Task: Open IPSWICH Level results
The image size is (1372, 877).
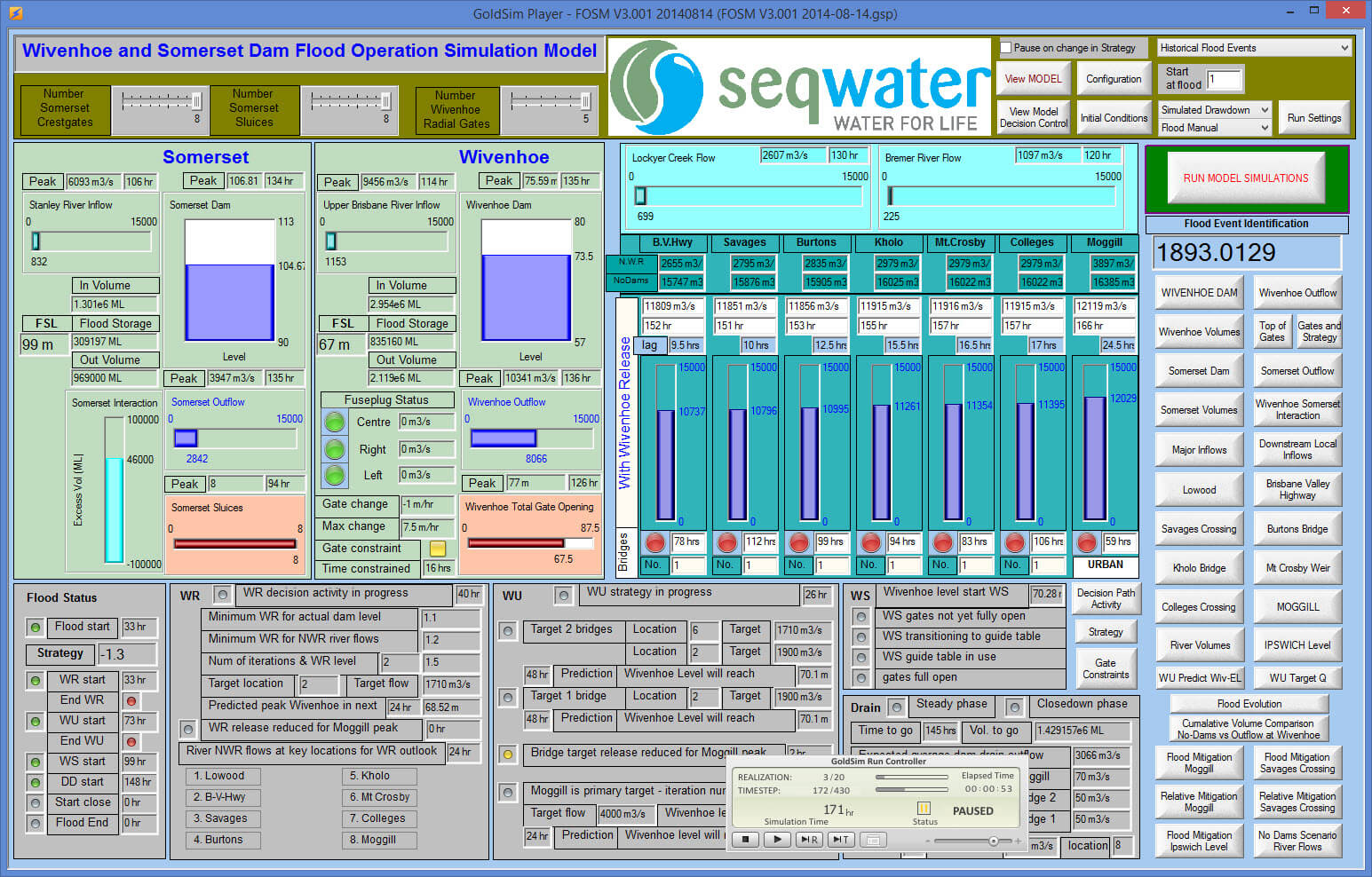Action: pyautogui.click(x=1297, y=645)
